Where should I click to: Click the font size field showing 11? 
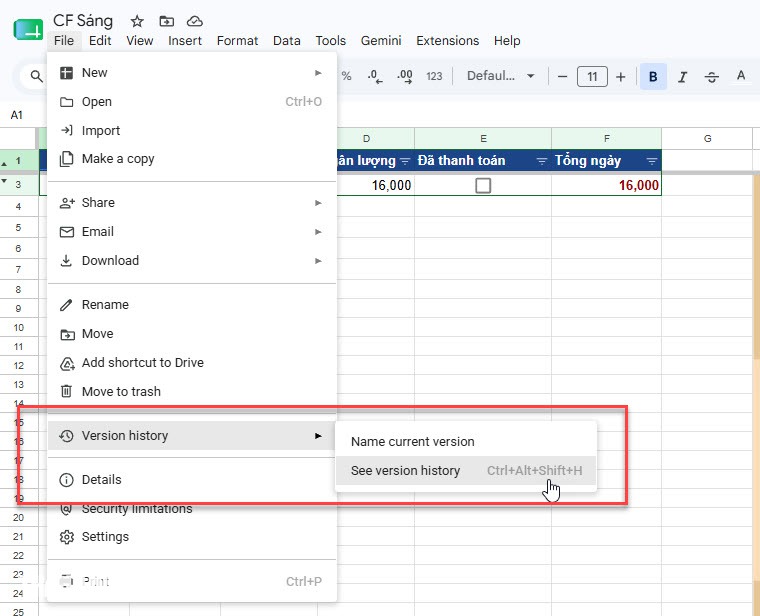[592, 77]
